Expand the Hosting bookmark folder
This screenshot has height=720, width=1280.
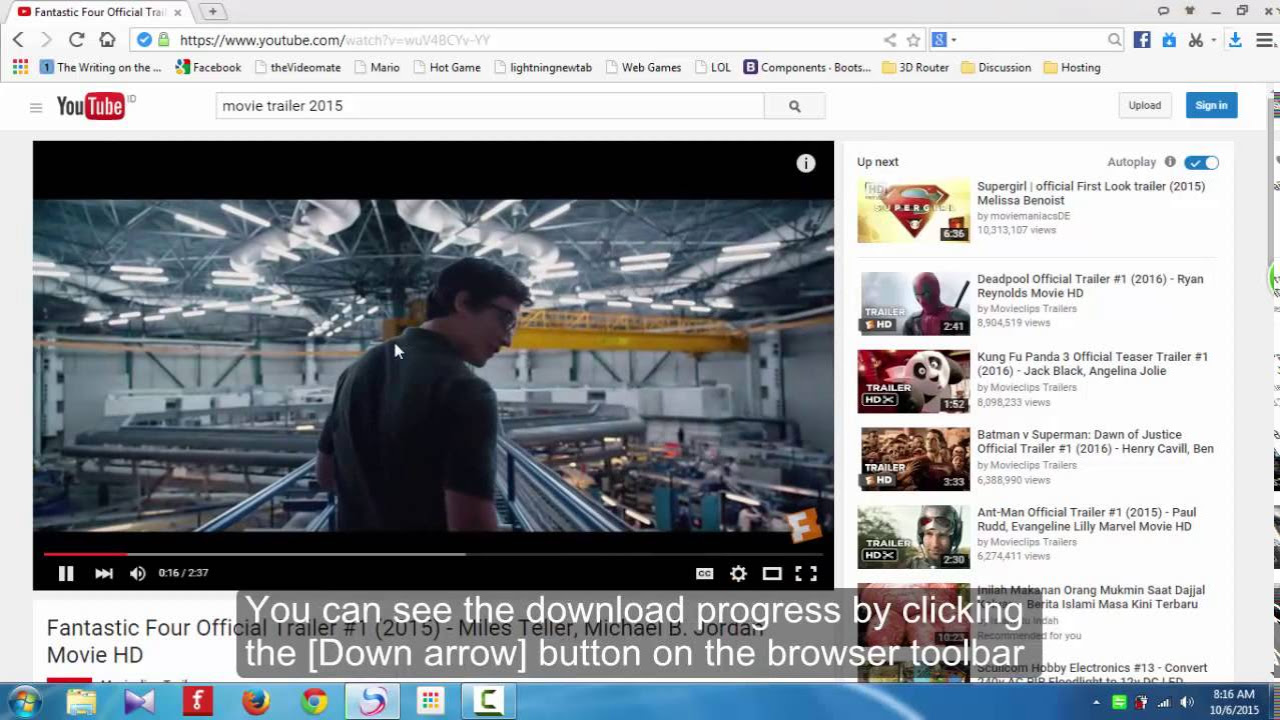(x=1072, y=67)
